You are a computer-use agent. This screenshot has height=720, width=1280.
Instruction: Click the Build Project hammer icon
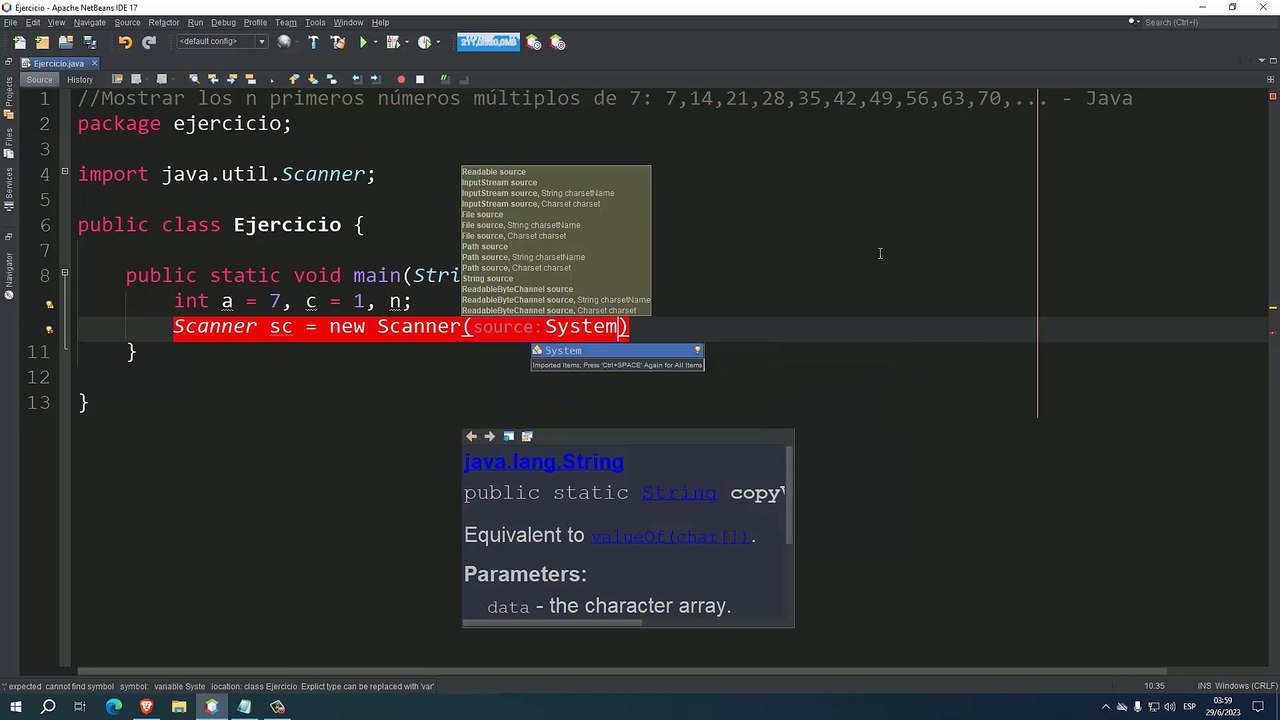pos(313,42)
